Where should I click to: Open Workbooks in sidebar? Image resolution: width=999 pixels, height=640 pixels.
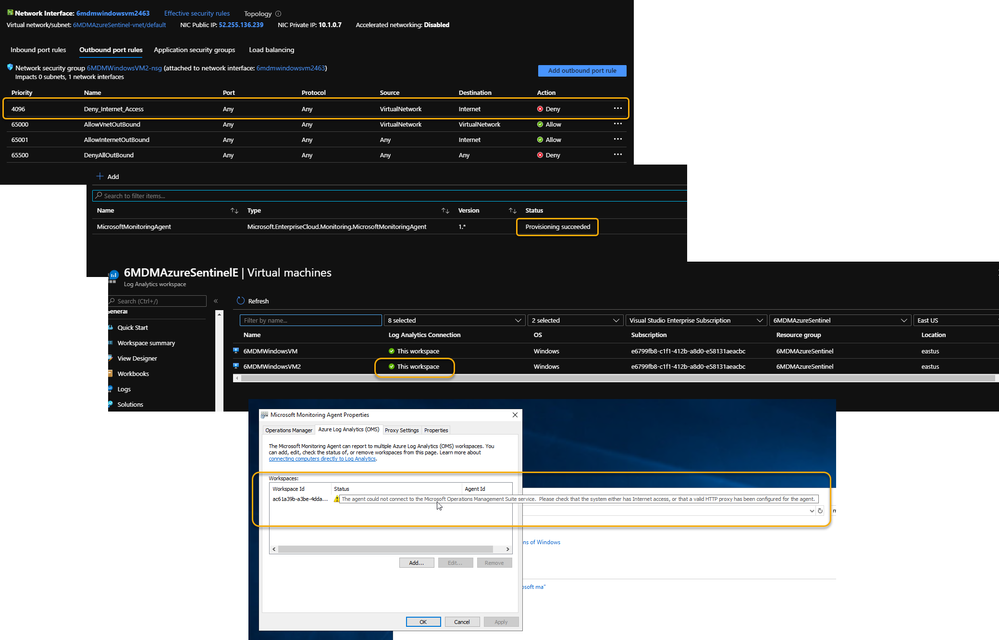coord(133,374)
